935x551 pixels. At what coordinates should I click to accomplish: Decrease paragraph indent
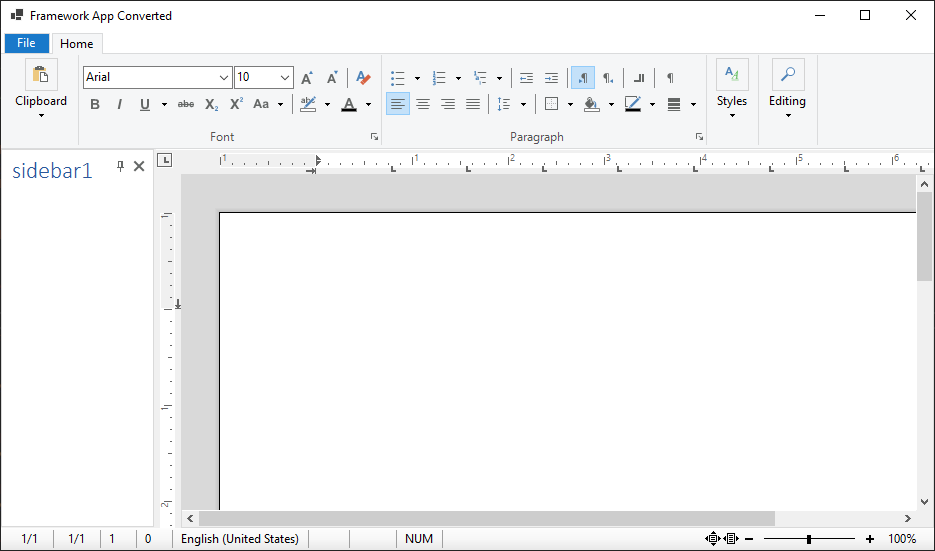527,78
